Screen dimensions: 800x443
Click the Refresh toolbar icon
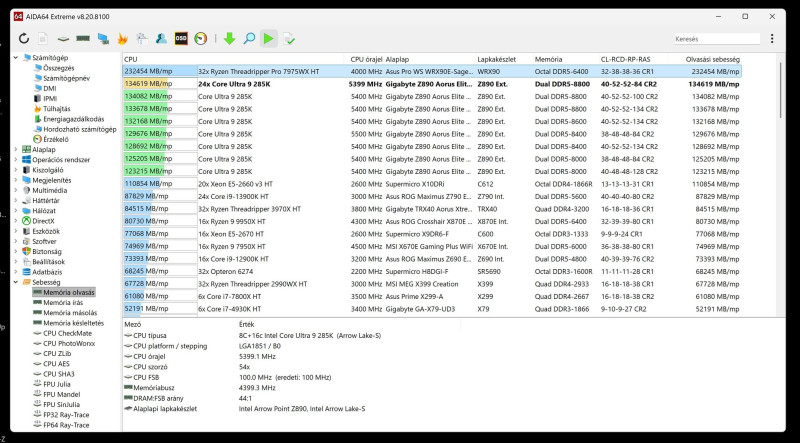[x=23, y=39]
